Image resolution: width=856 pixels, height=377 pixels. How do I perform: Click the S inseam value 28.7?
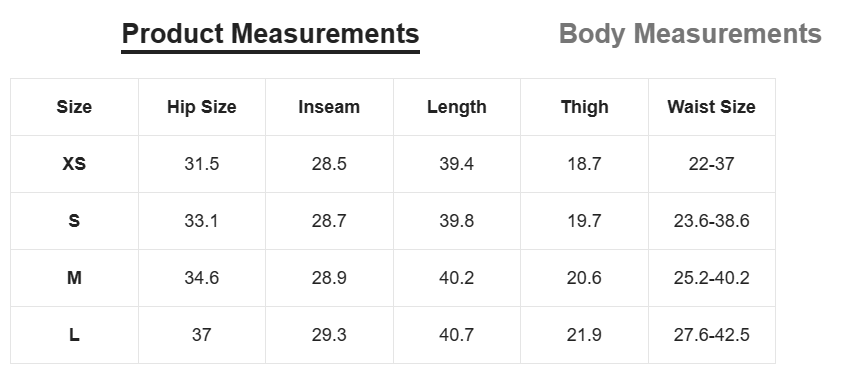(x=329, y=221)
